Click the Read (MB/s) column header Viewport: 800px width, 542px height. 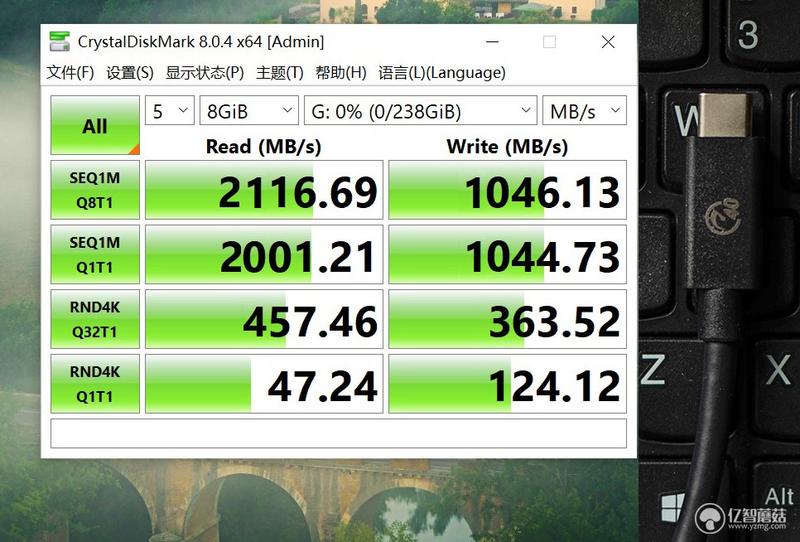point(264,147)
